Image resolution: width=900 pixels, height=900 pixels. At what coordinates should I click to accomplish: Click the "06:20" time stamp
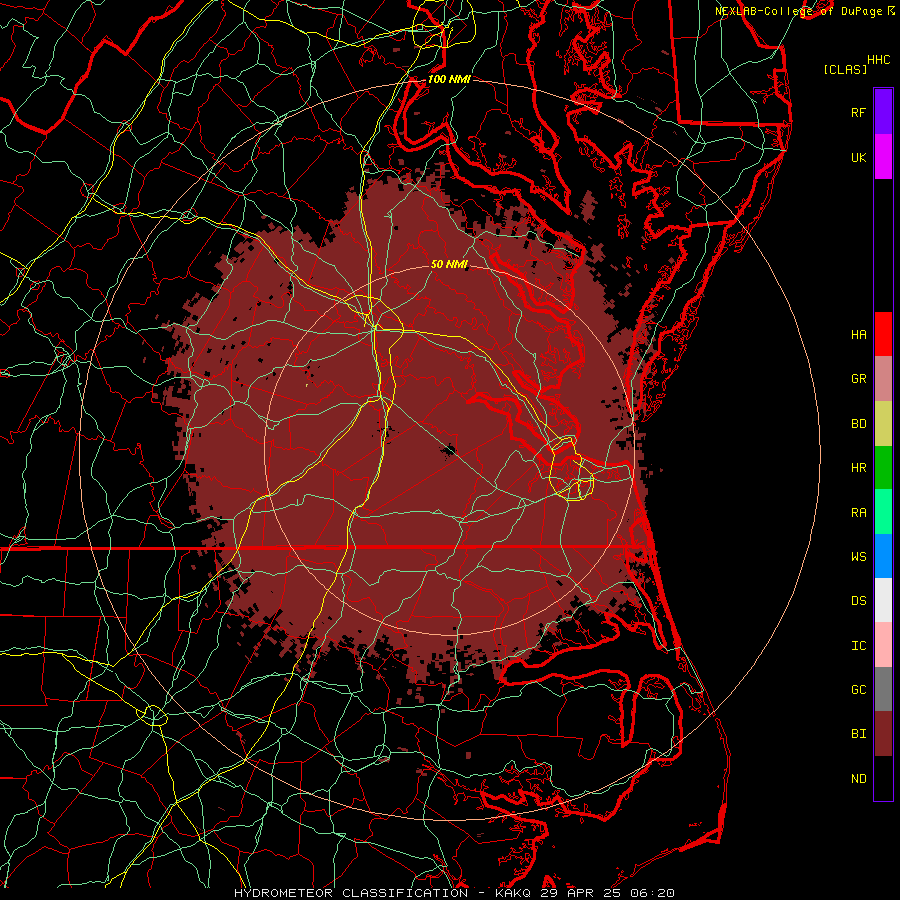653,893
